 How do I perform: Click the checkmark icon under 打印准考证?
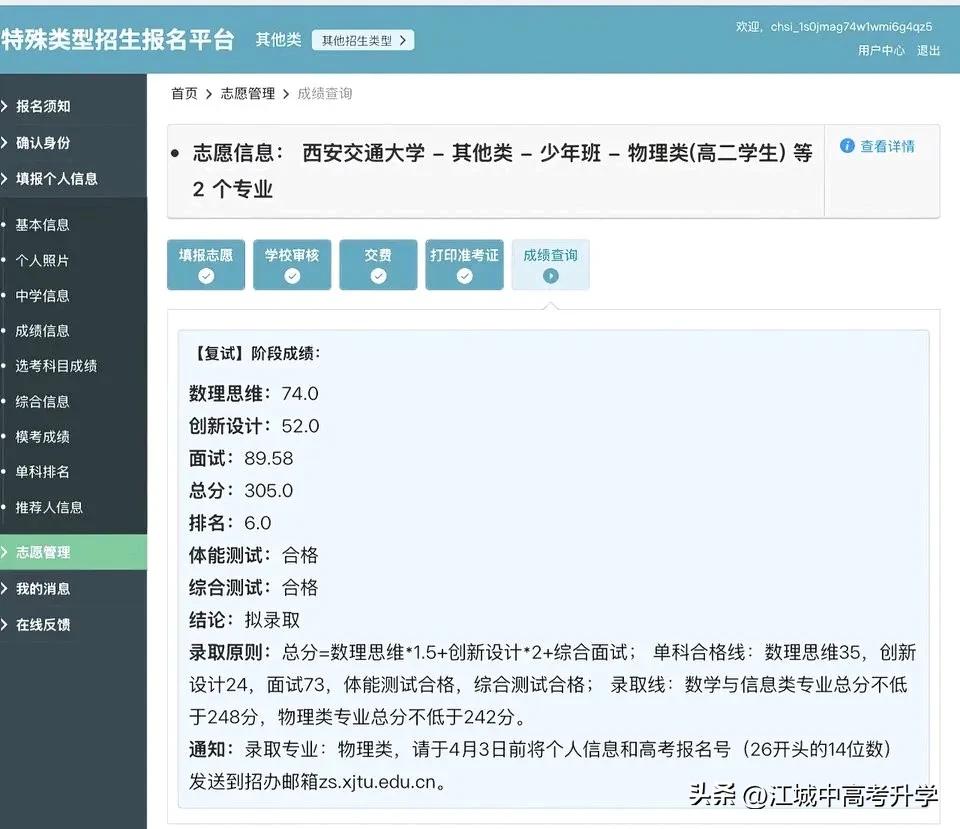[465, 276]
